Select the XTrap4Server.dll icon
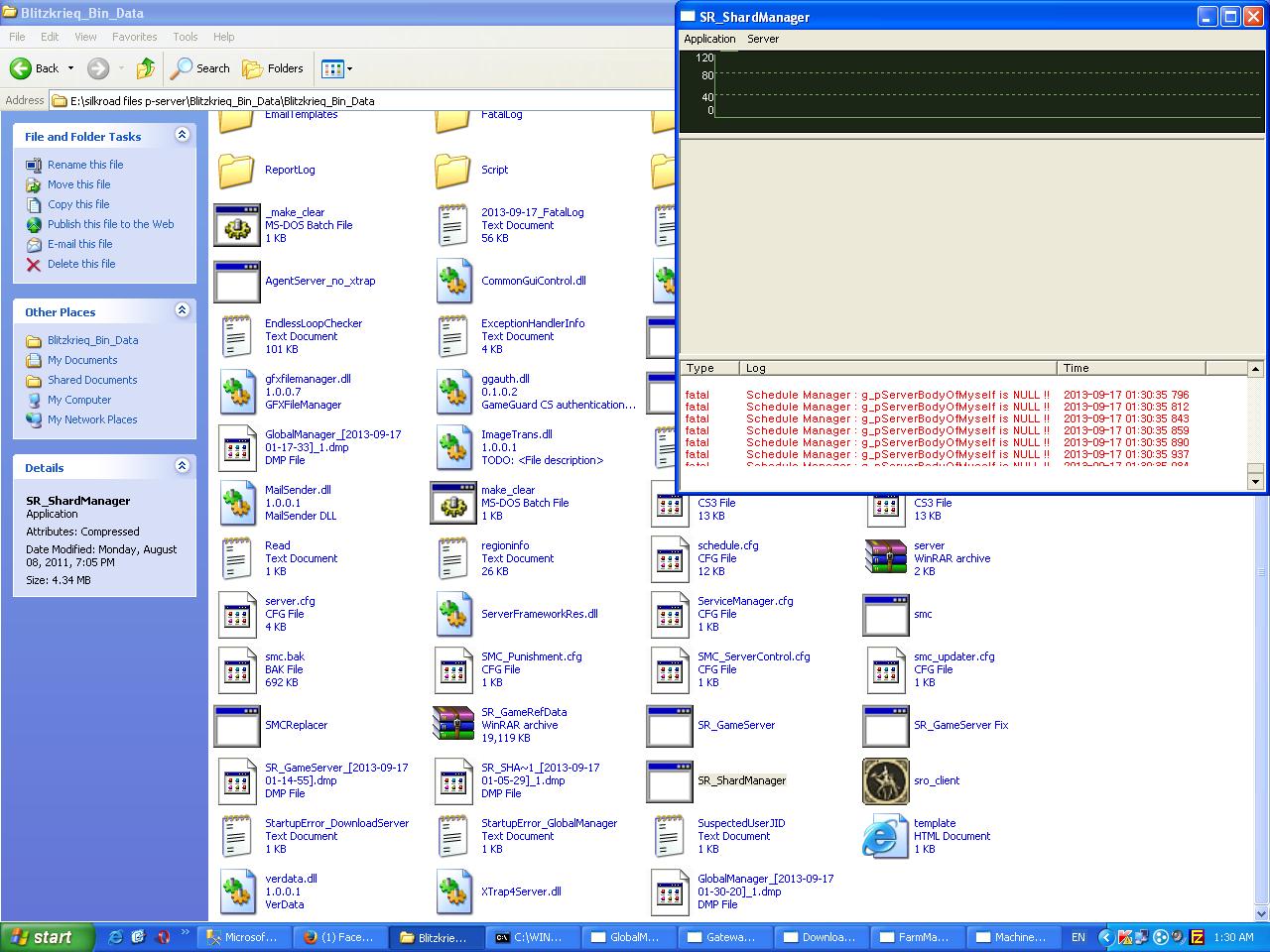 (x=453, y=892)
